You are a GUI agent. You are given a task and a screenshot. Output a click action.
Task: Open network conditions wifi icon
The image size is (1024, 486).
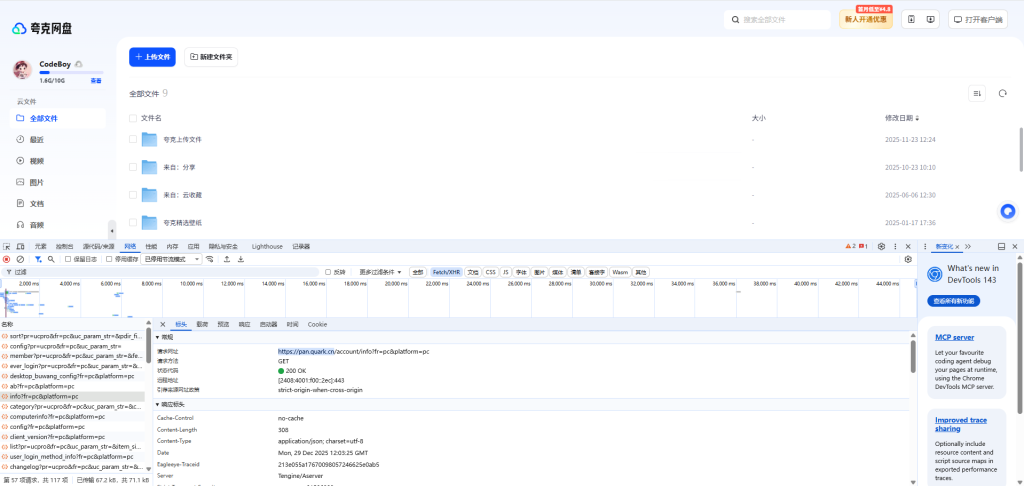coord(210,259)
